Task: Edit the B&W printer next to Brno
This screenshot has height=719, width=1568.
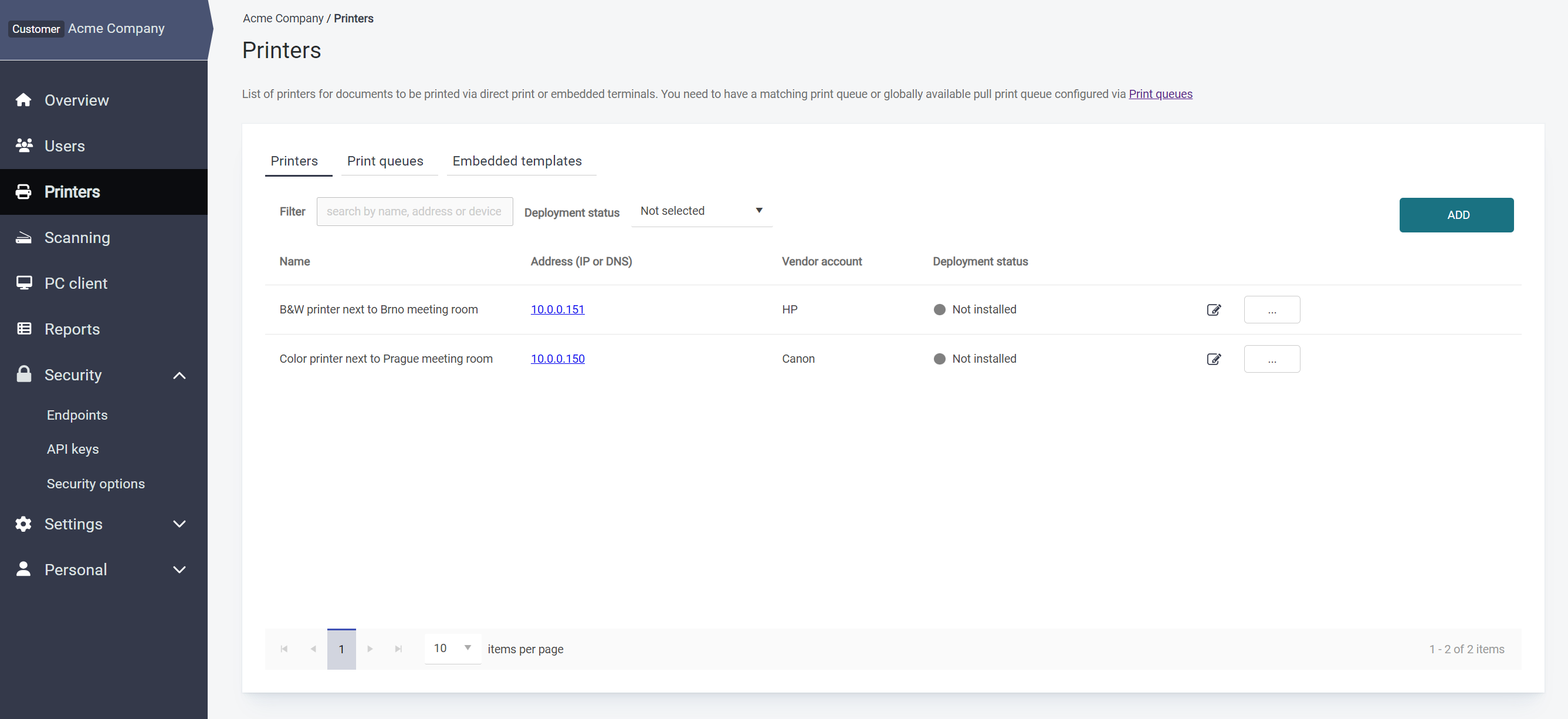Action: click(x=1214, y=309)
